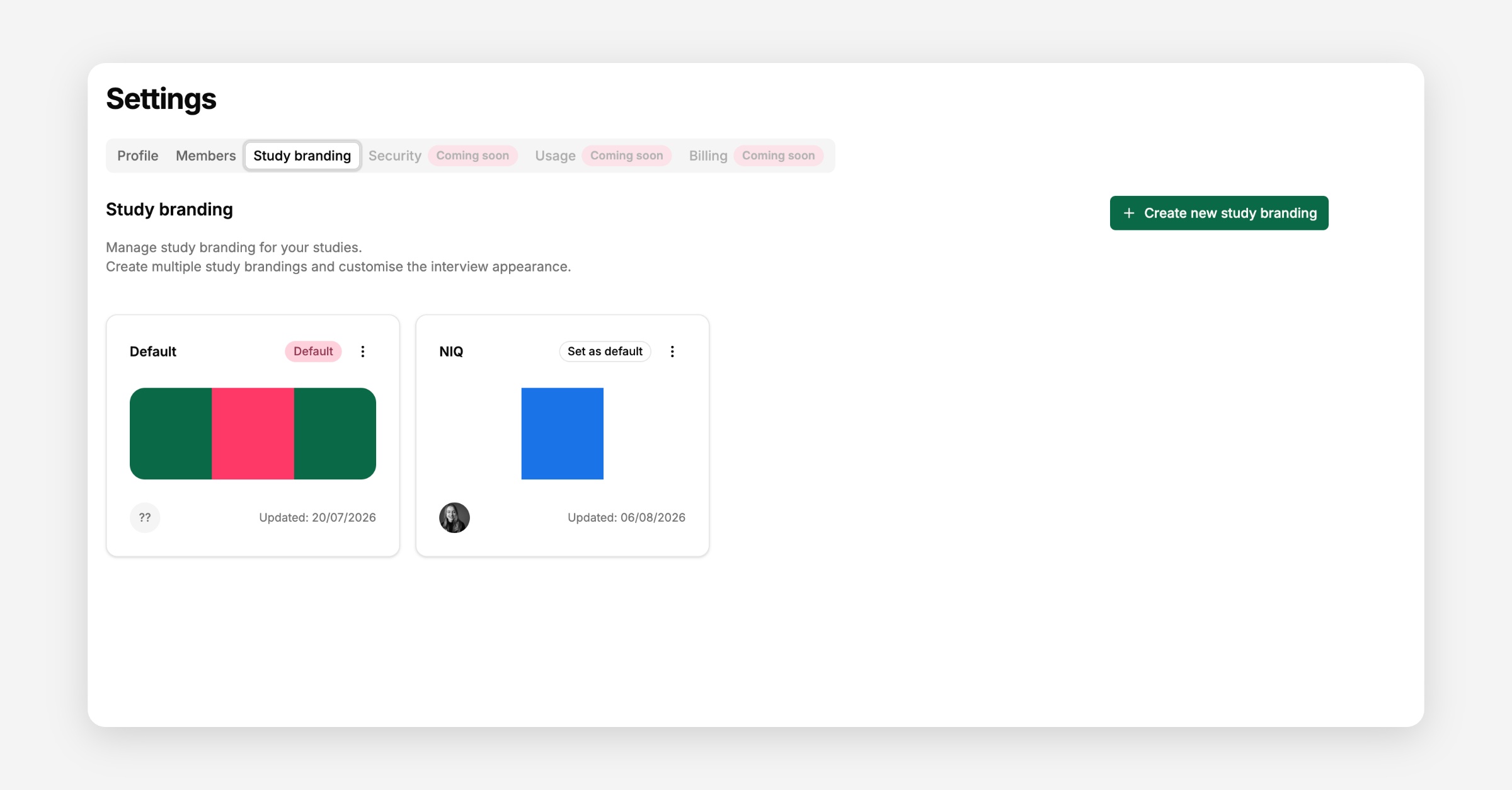This screenshot has height=790, width=1512.
Task: Click the blue swatch on NIQ card
Action: pos(563,433)
